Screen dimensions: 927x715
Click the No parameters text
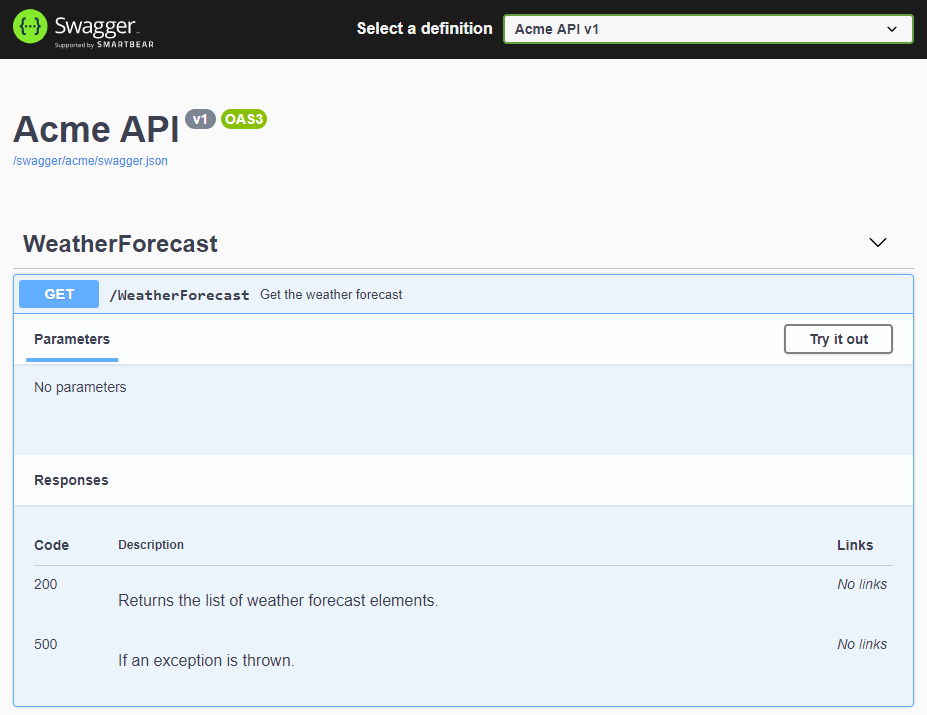click(x=80, y=387)
